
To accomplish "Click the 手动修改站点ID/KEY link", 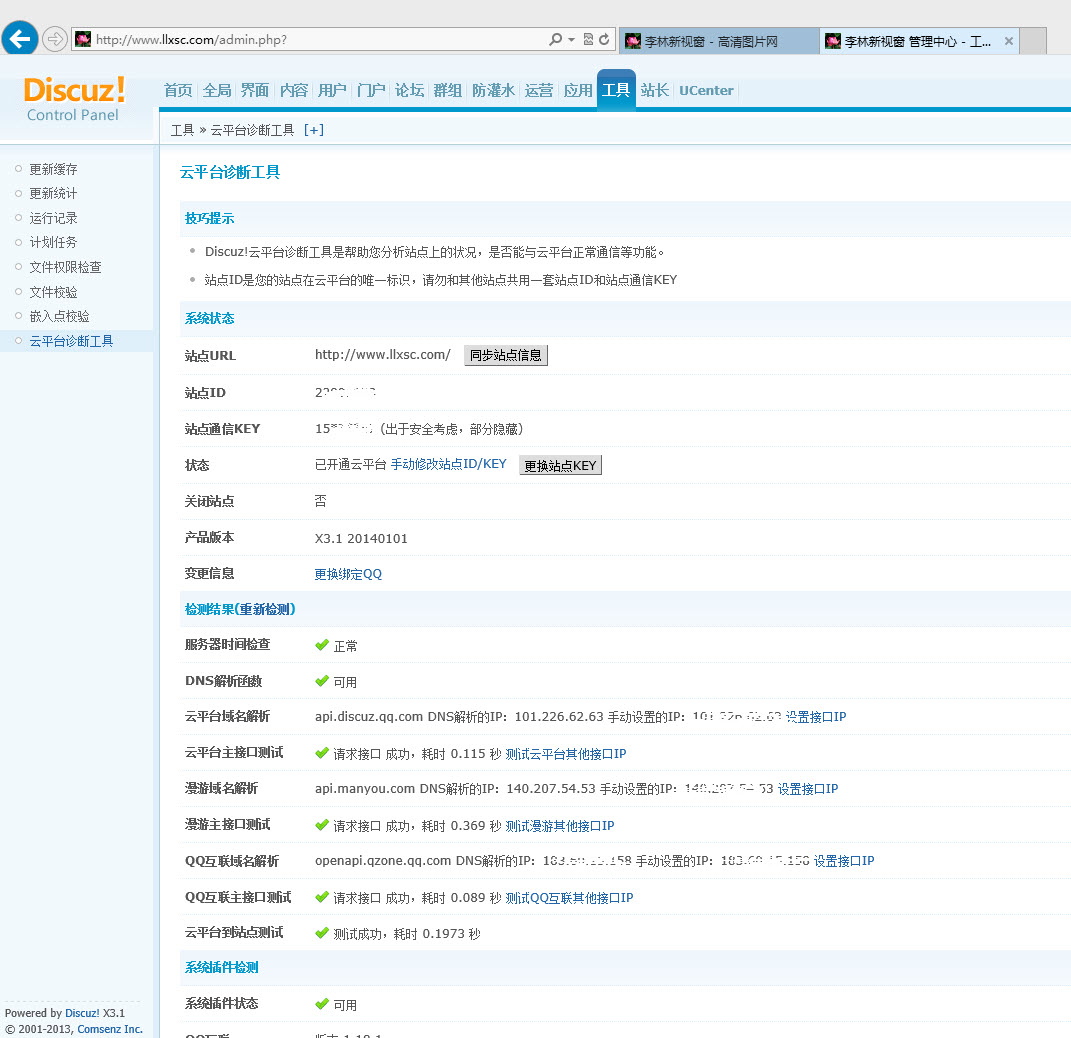I will click(449, 464).
